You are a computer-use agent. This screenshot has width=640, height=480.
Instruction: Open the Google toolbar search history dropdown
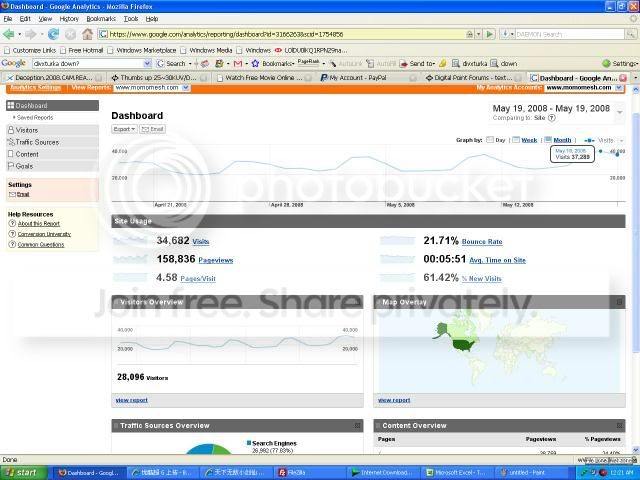pos(147,64)
